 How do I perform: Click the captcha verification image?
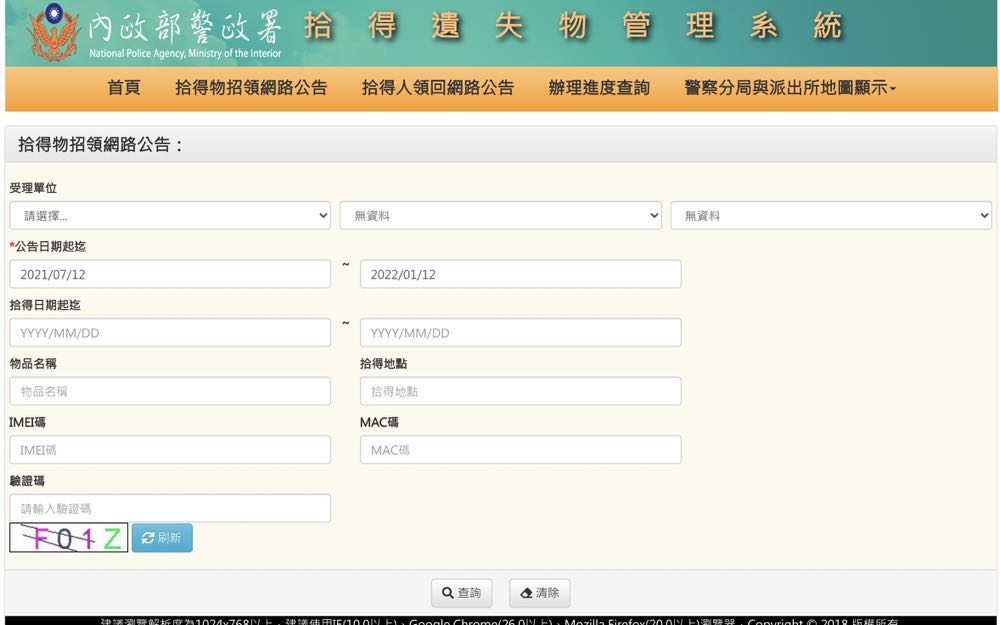click(x=69, y=538)
